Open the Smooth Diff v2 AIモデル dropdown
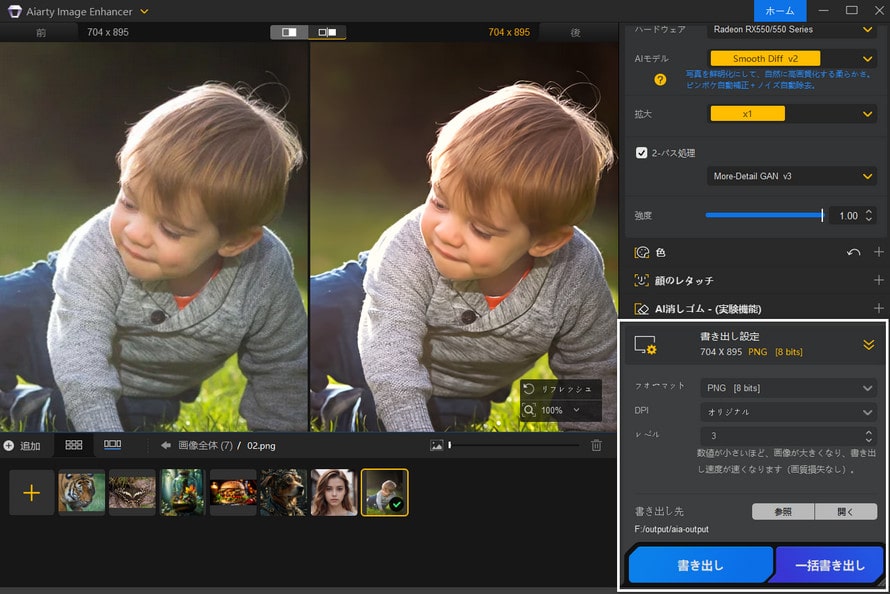This screenshot has width=890, height=594. pos(765,58)
